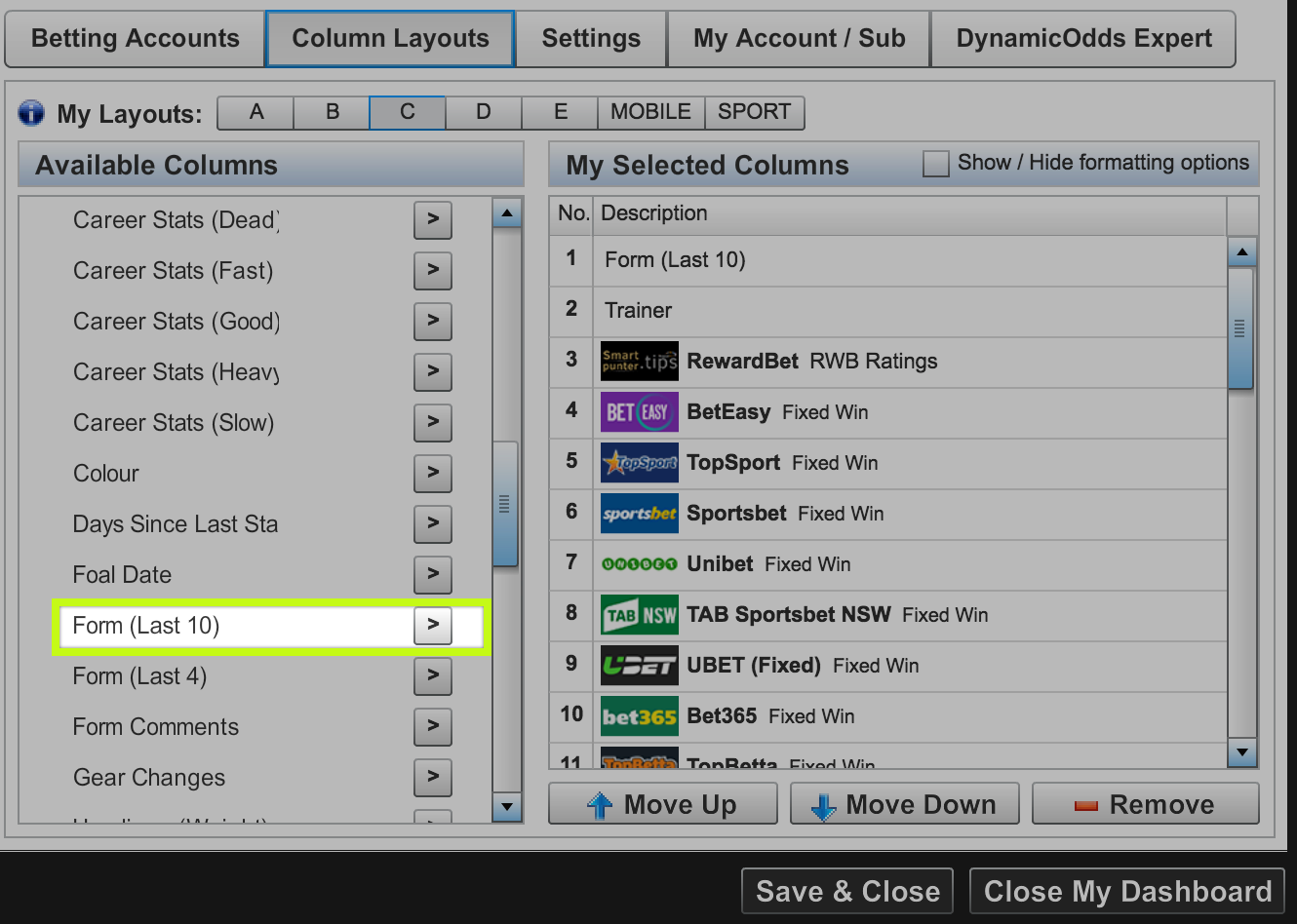Click the Move Up button
The width and height of the screenshot is (1297, 924).
point(663,804)
